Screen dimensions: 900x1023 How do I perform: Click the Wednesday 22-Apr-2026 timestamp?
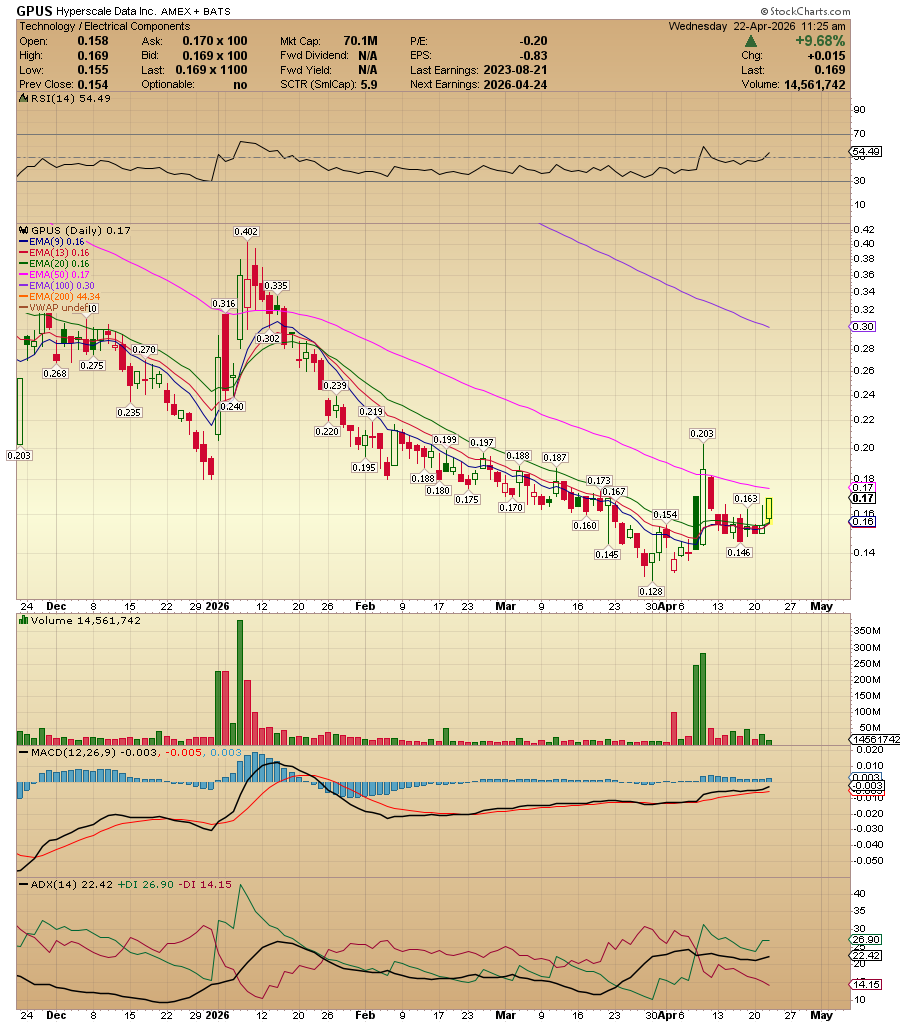[x=757, y=26]
